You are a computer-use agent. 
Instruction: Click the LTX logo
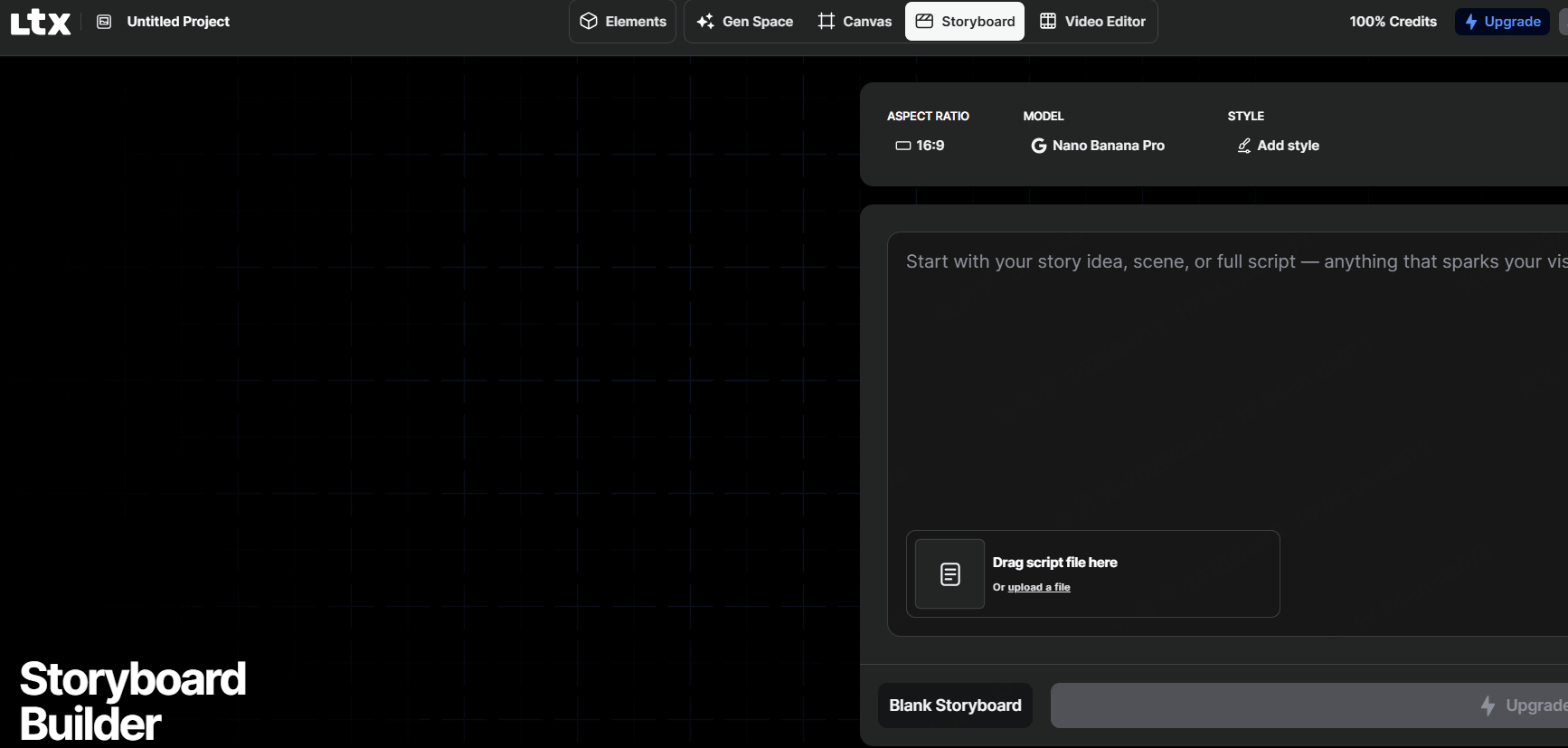41,22
